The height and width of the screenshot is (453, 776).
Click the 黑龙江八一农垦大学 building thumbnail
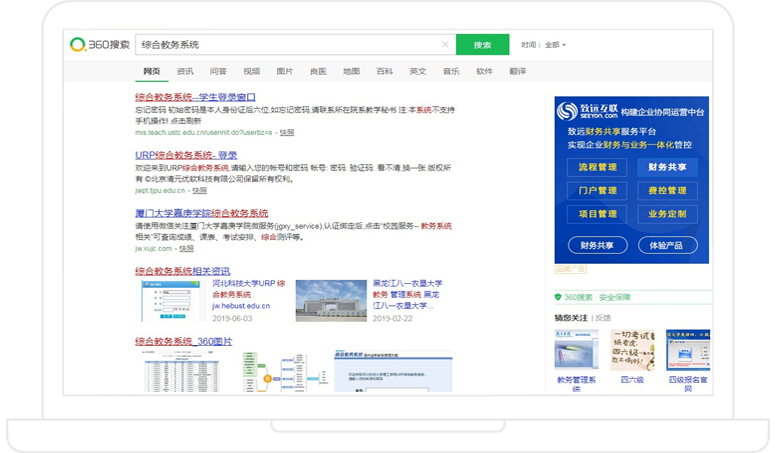[331, 301]
